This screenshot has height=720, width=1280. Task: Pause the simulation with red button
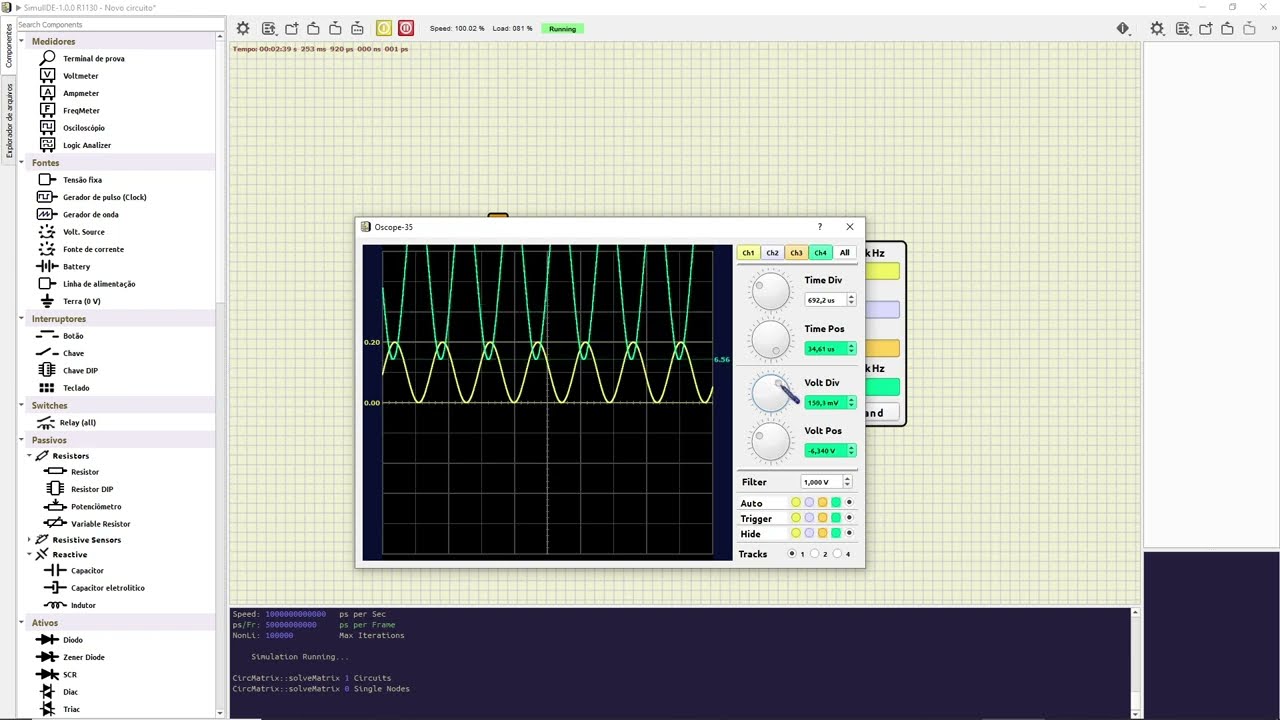(406, 28)
